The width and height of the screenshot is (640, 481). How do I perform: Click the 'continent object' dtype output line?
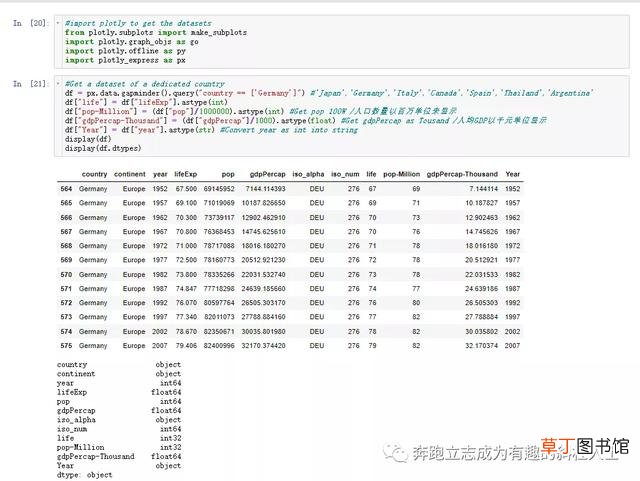(x=119, y=374)
